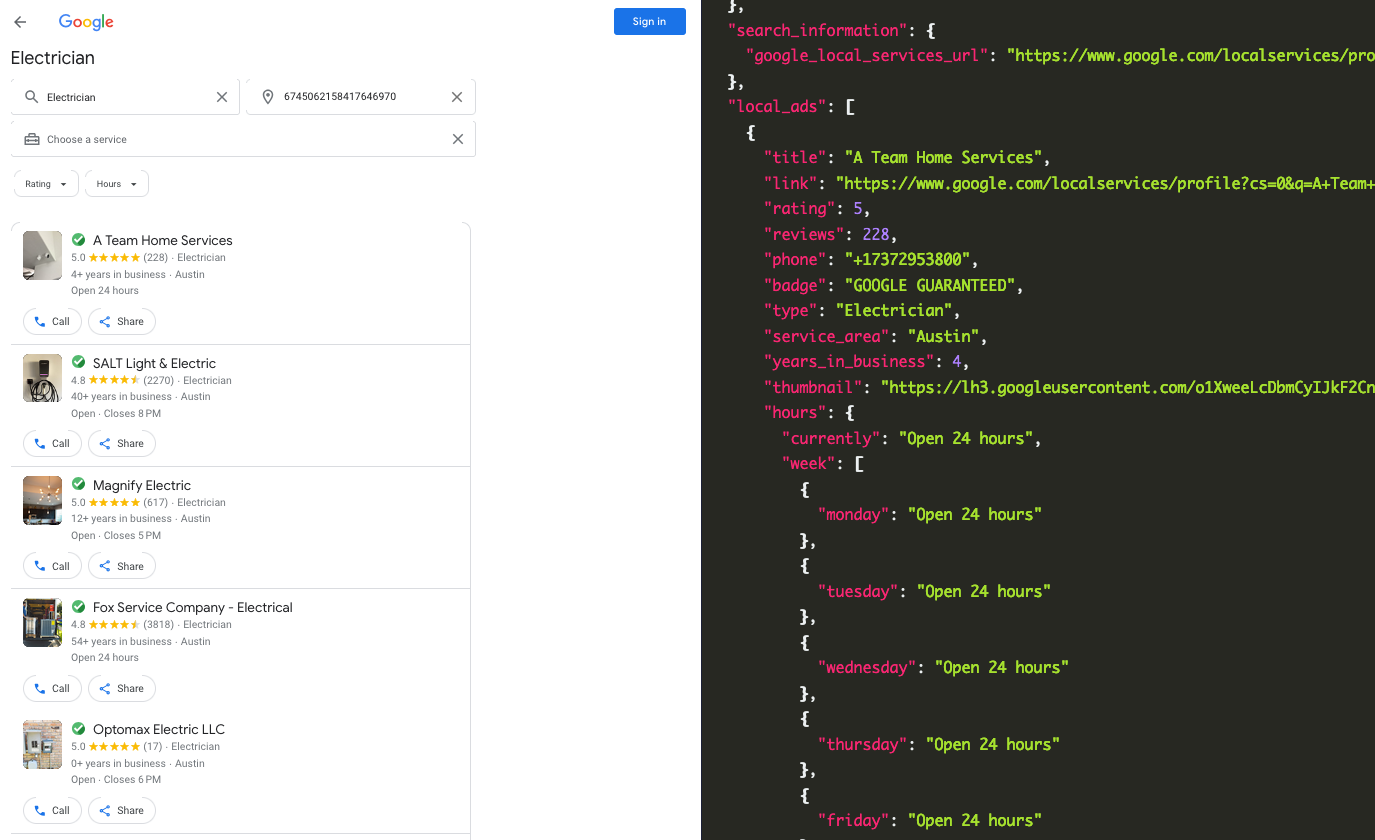The height and width of the screenshot is (840, 1375).
Task: Open Fox Service Company - Electrical title
Action: point(193,607)
